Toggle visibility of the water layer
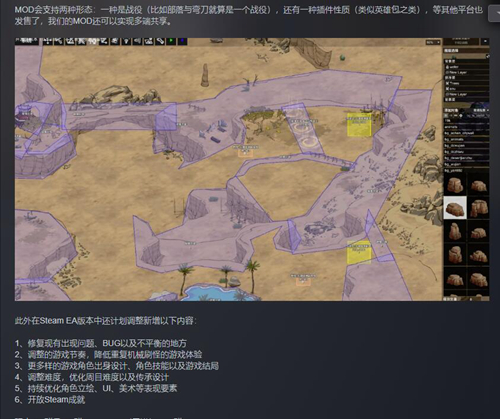 447,67
